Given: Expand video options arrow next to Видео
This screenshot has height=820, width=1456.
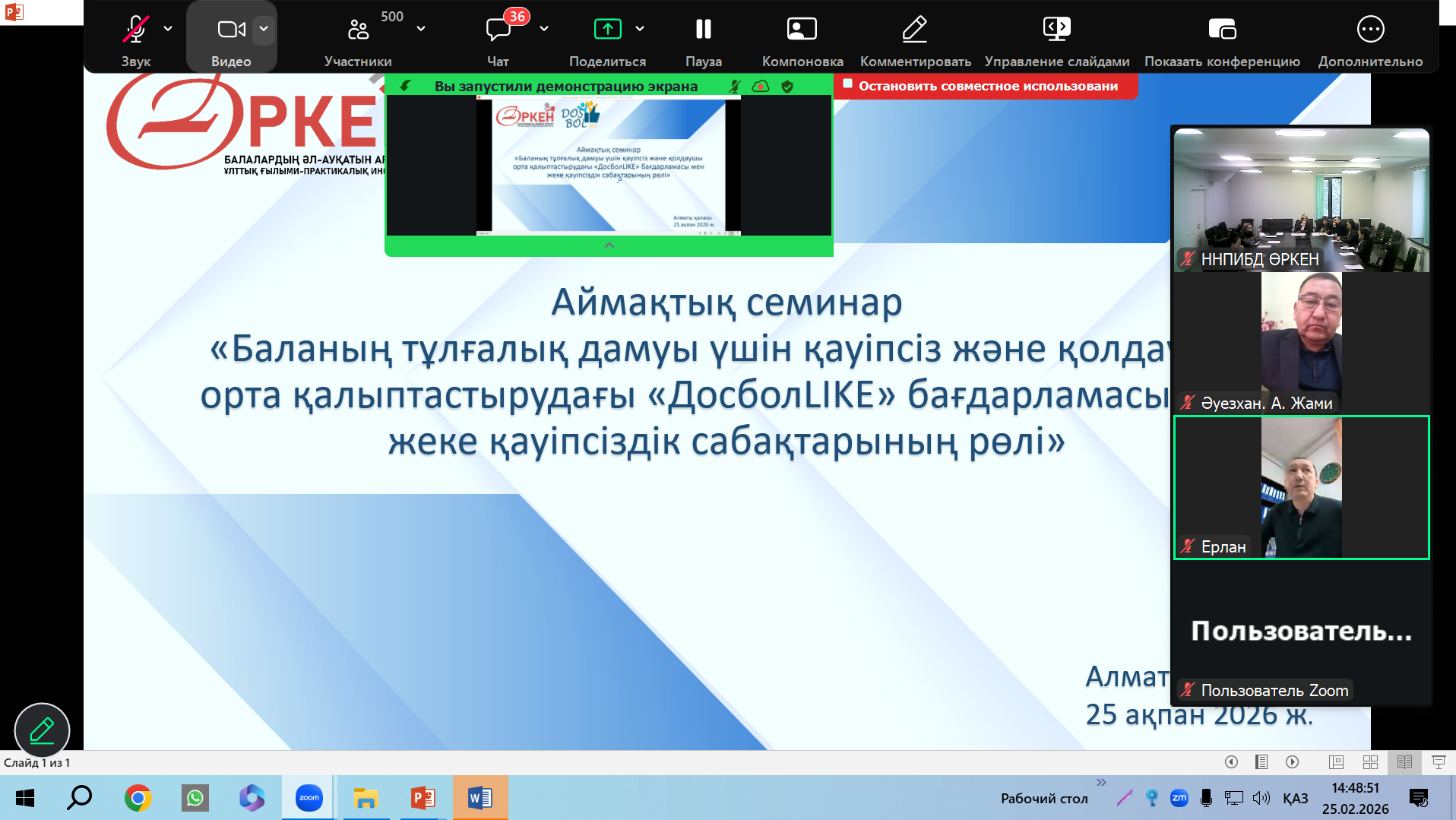Looking at the screenshot, I should [x=264, y=29].
